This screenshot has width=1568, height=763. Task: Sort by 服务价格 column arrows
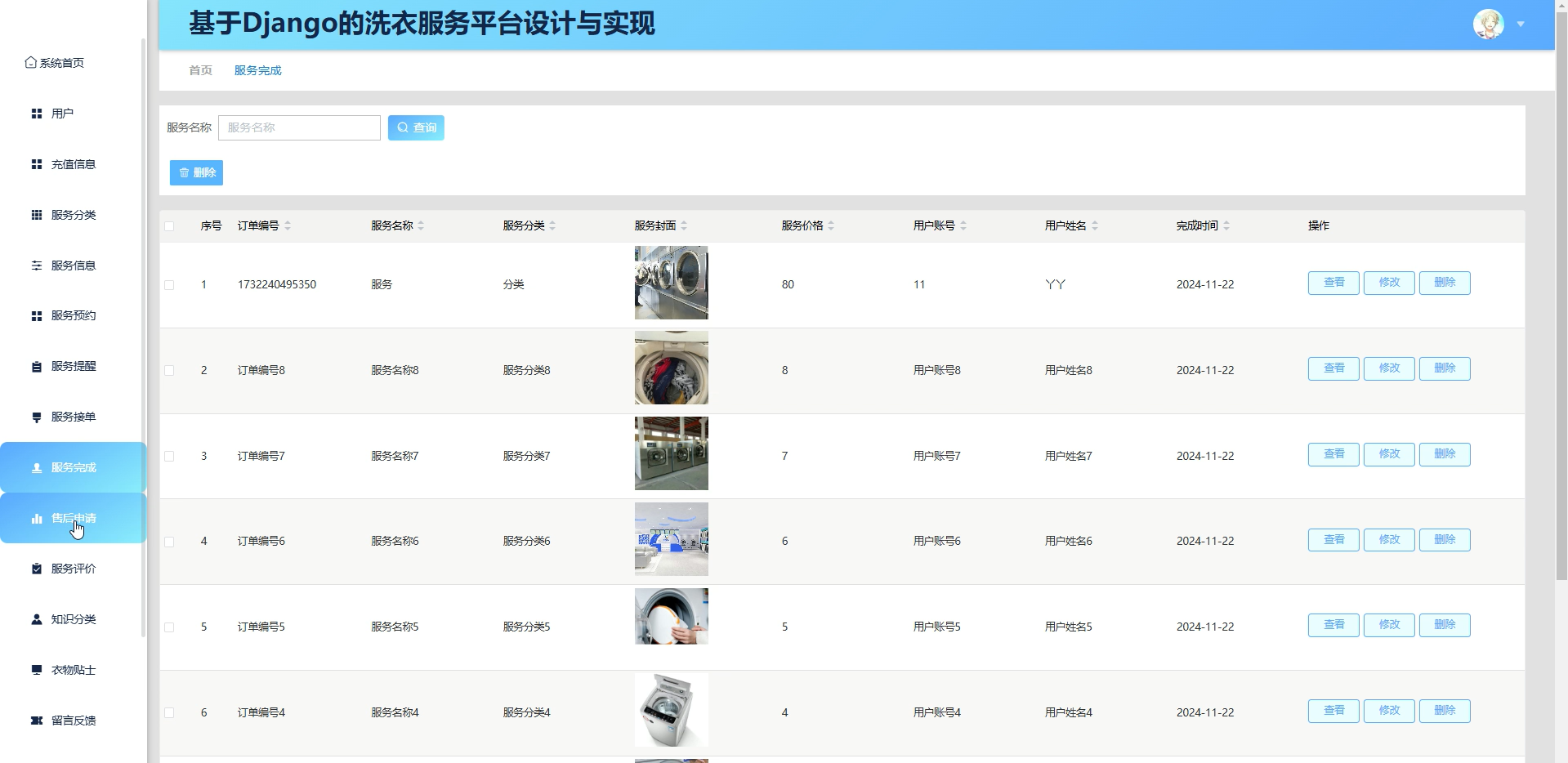click(x=831, y=225)
